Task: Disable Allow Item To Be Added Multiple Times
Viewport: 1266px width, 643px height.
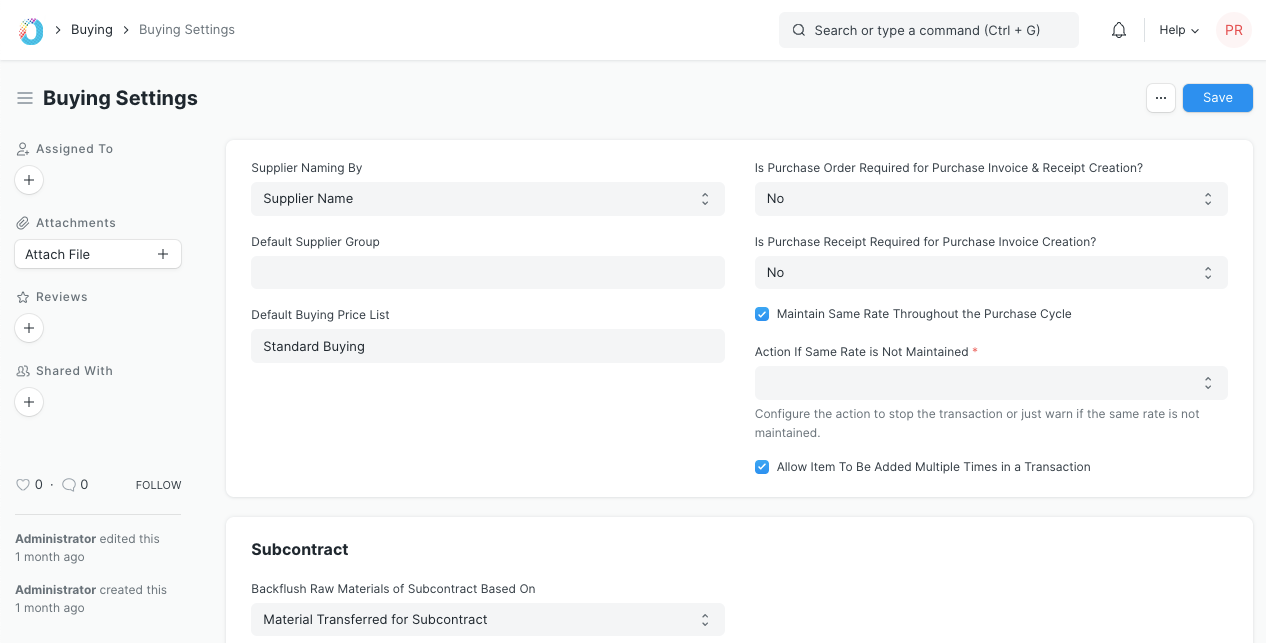Action: [762, 467]
